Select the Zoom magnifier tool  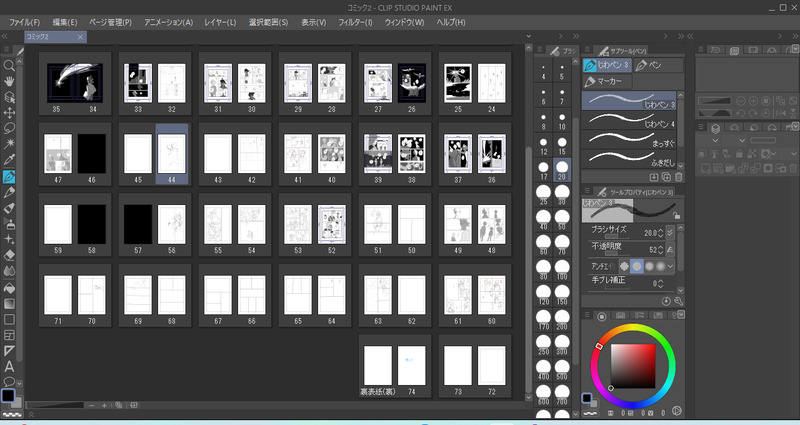tap(9, 65)
